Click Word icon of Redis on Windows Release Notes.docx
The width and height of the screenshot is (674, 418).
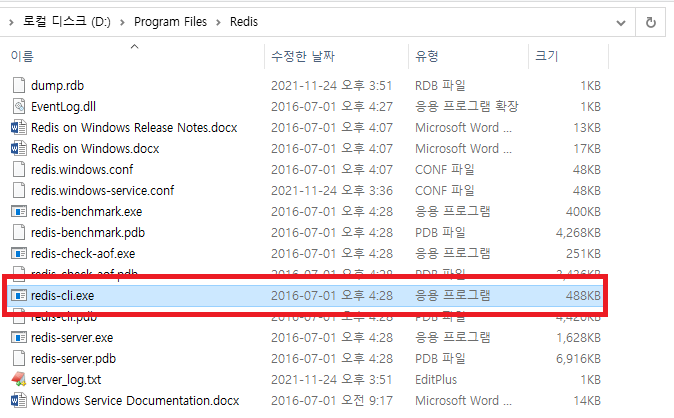pos(18,127)
